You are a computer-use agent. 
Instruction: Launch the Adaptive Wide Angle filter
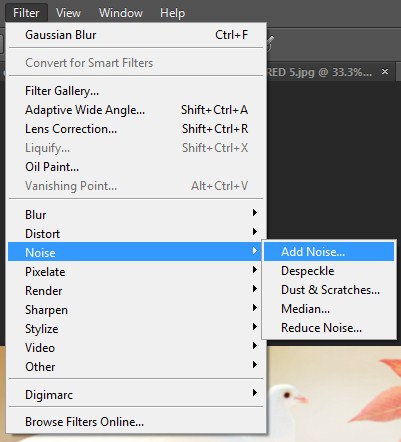click(x=136, y=110)
